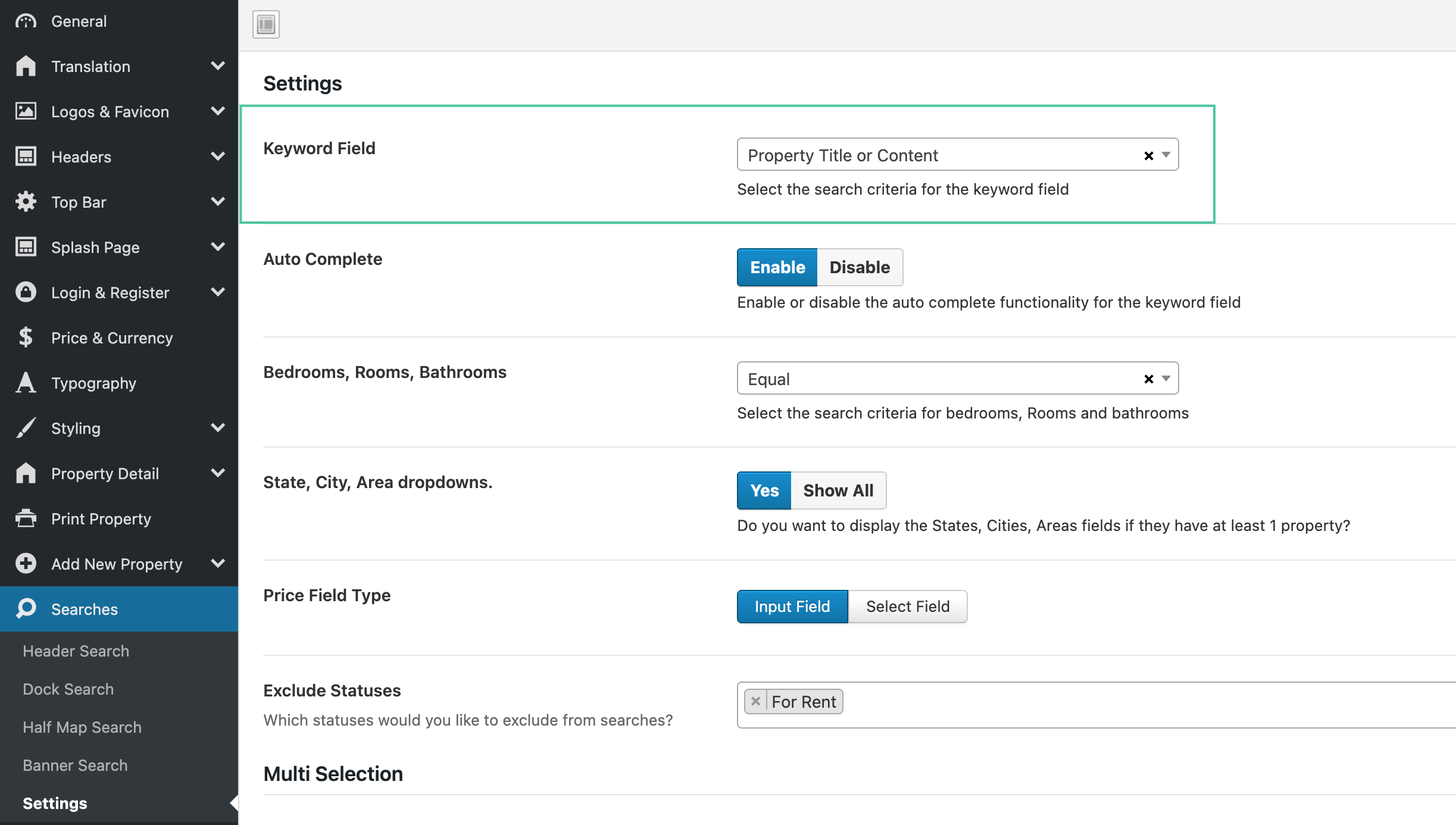Screen dimensions: 1456x825
Task: Click the Headers sidebar icon
Action: pos(25,157)
